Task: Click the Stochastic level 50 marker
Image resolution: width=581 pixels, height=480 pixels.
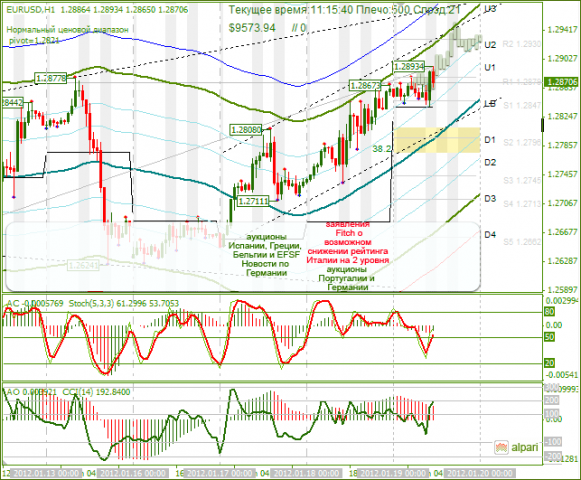Action: 549,337
